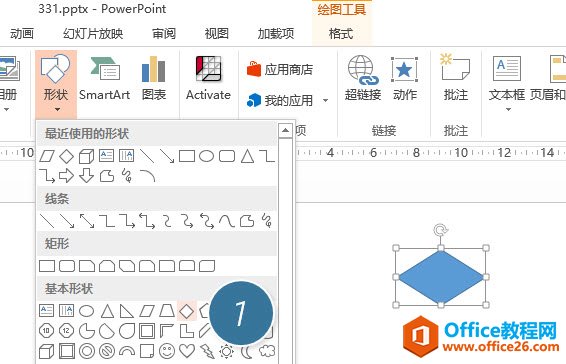Pick the right arrow in recent shapes
This screenshot has height=364, width=566.
(66, 176)
